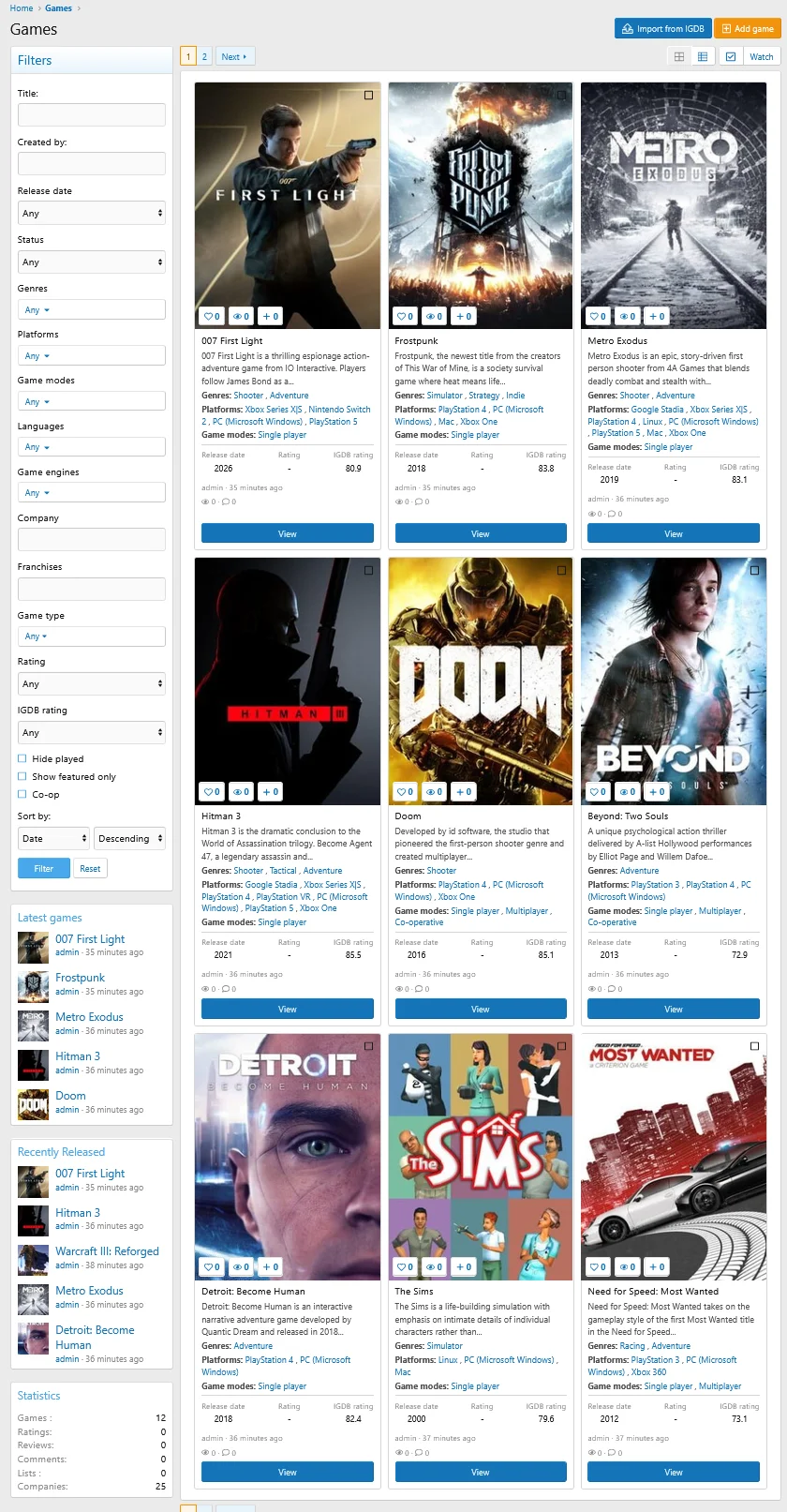
Task: Select the Detroit: Become Human card checkbox
Action: (368, 1045)
